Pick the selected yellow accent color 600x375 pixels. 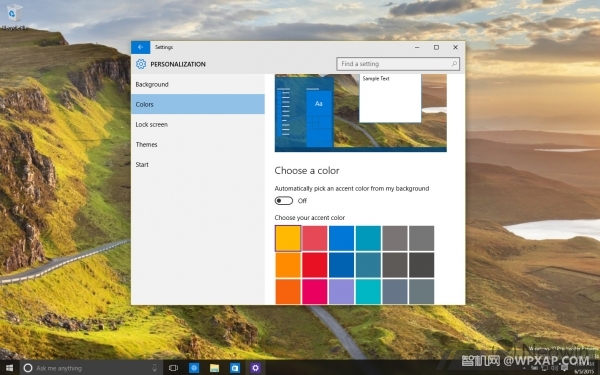pos(288,238)
